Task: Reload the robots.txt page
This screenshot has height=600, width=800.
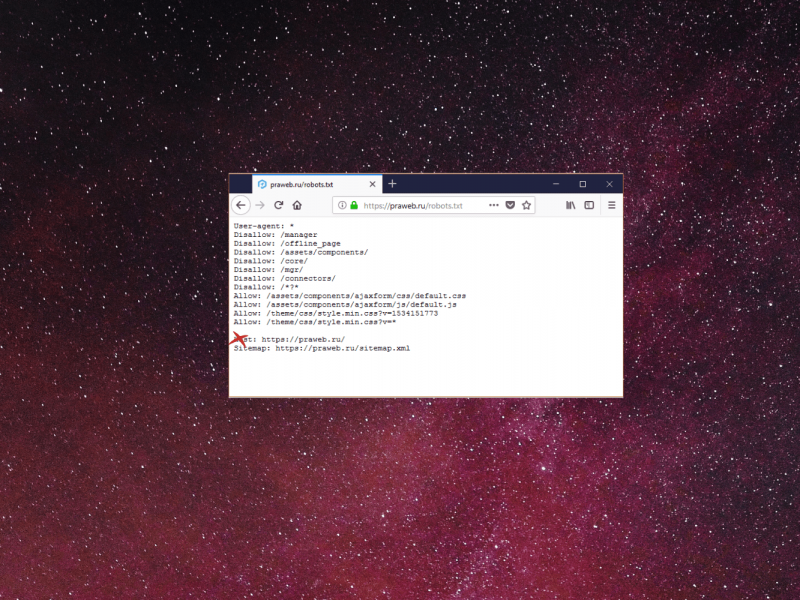Action: coord(279,205)
